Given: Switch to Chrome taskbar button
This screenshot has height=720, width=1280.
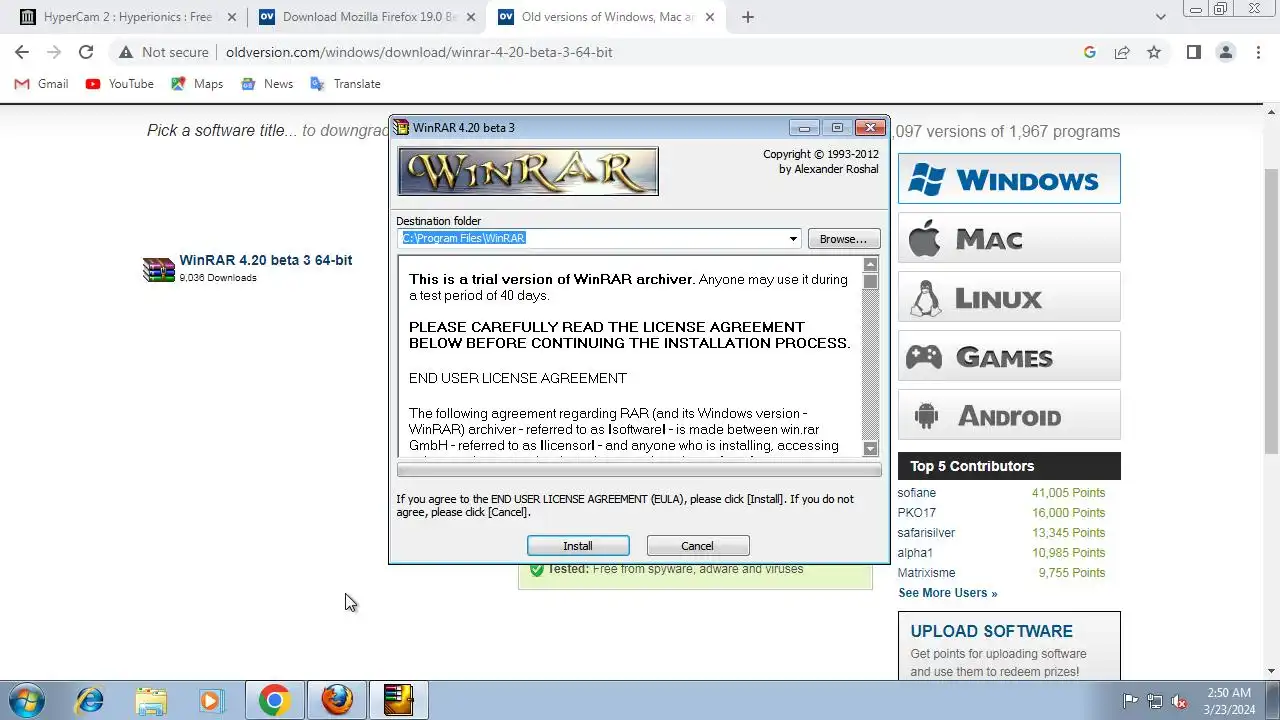Looking at the screenshot, I should (274, 700).
